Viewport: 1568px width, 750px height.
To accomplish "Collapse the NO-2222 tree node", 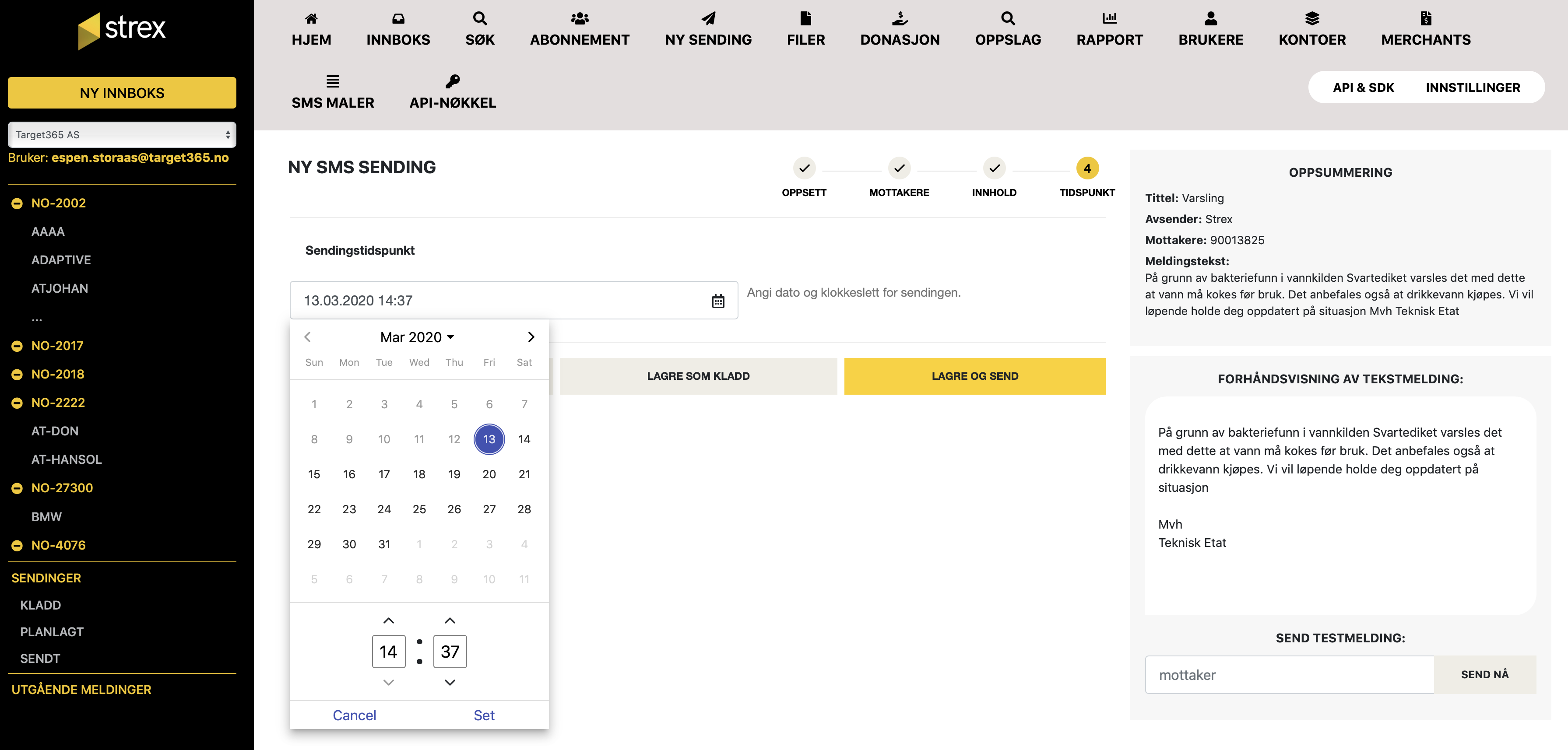I will point(17,403).
